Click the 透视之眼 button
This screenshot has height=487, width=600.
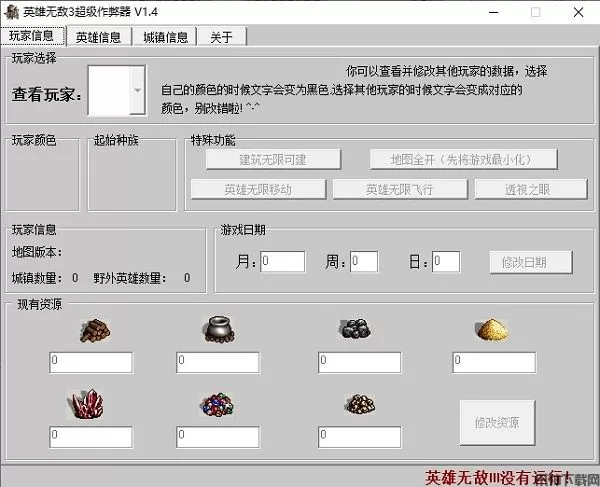click(x=531, y=189)
